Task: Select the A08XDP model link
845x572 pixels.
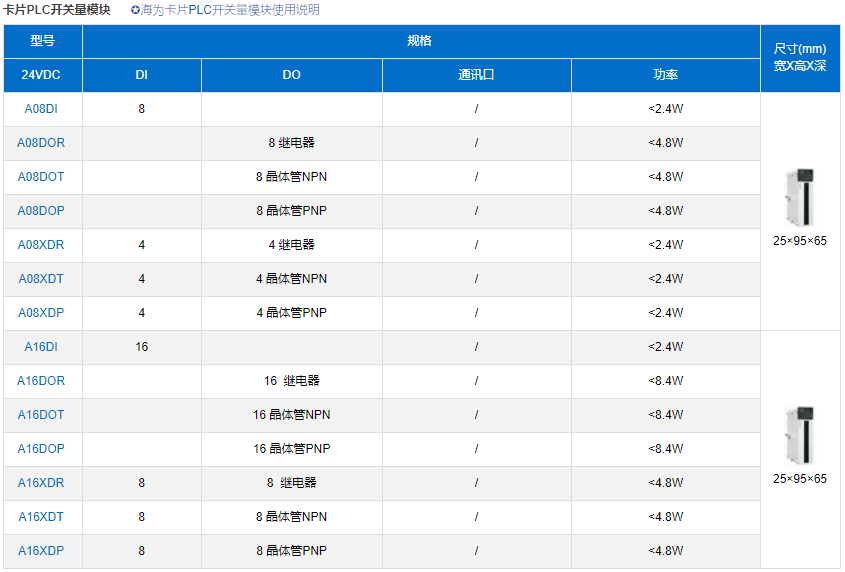Action: (x=41, y=313)
